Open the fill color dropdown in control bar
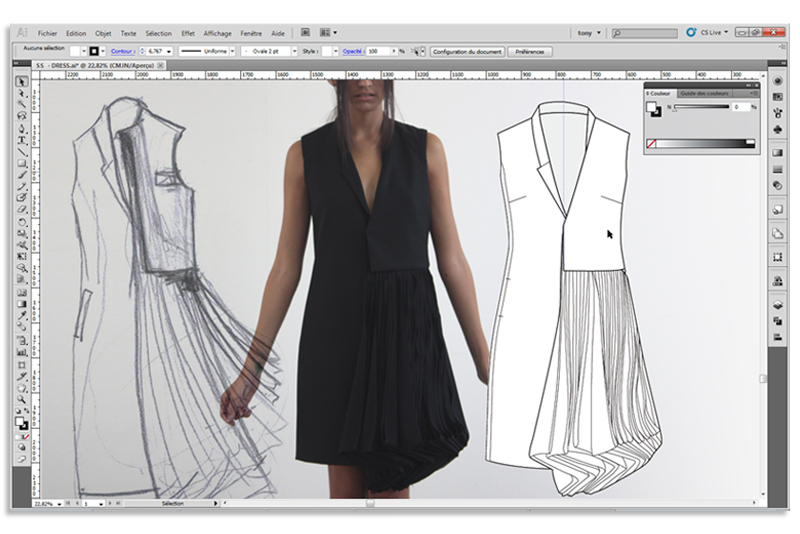Image resolution: width=800 pixels, height=534 pixels. [x=84, y=52]
